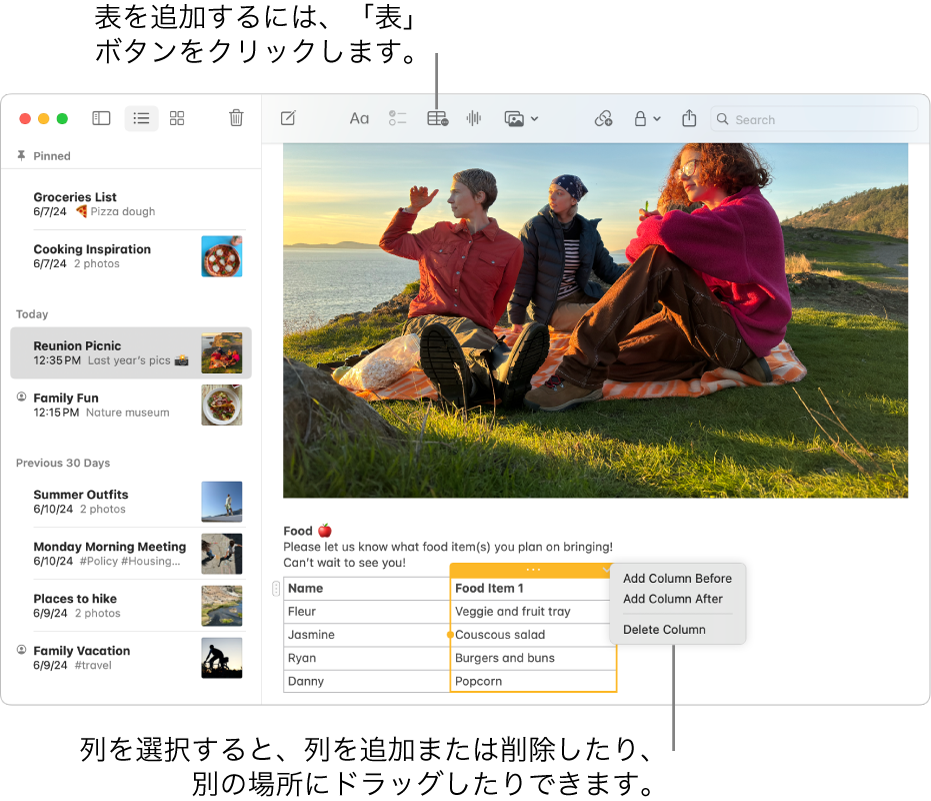Click the Danny cell
Viewport: 931px width, 801px height.
coord(366,681)
